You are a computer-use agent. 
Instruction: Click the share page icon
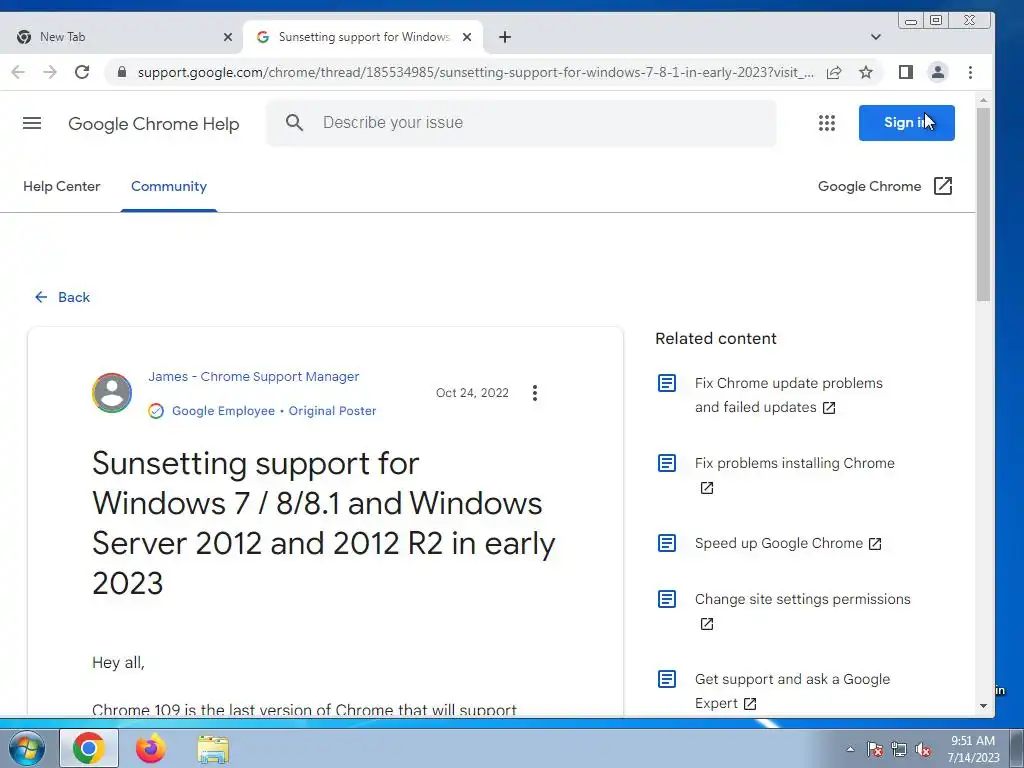coord(834,72)
